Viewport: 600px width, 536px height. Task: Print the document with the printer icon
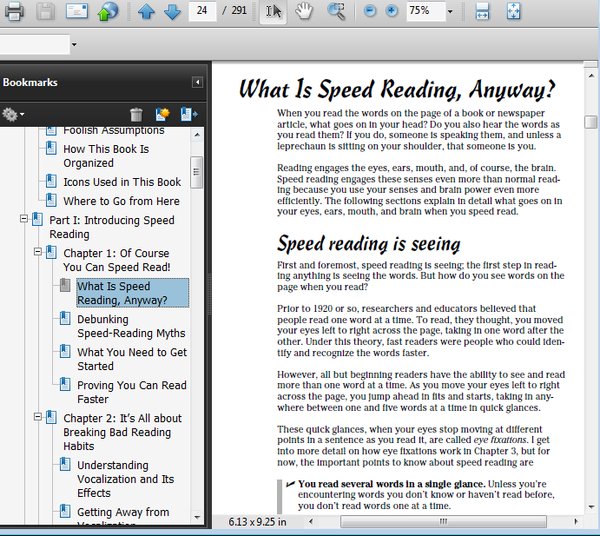pos(14,11)
